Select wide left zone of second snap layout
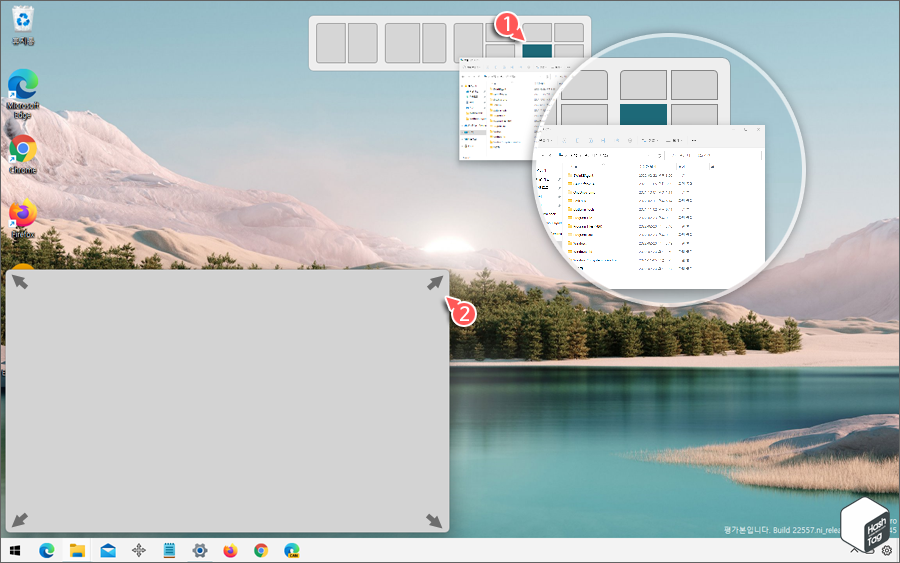This screenshot has height=563, width=900. 403,43
